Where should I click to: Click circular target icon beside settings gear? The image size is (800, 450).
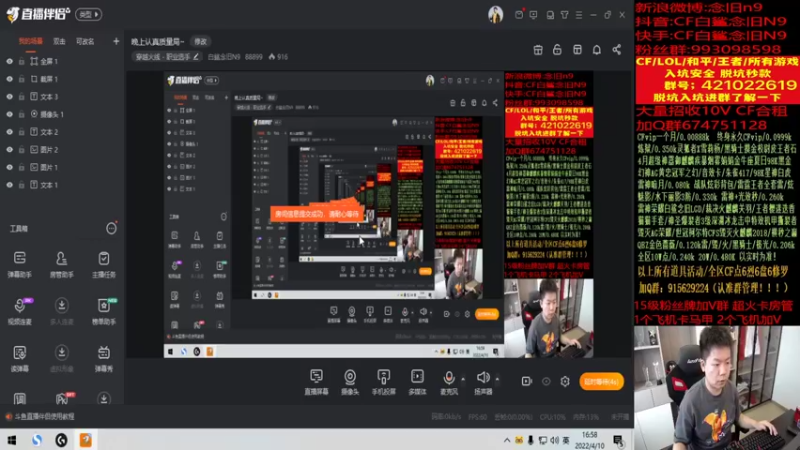(546, 381)
